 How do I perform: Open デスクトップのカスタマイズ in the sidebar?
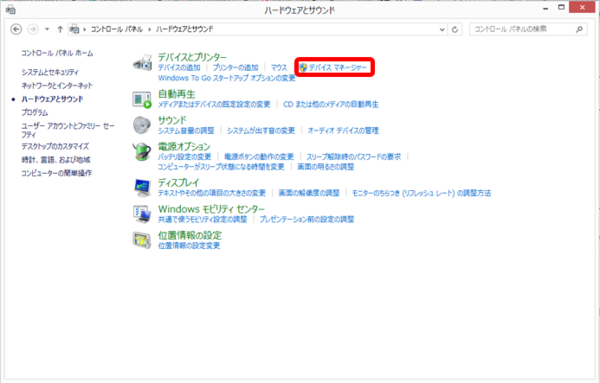55,146
